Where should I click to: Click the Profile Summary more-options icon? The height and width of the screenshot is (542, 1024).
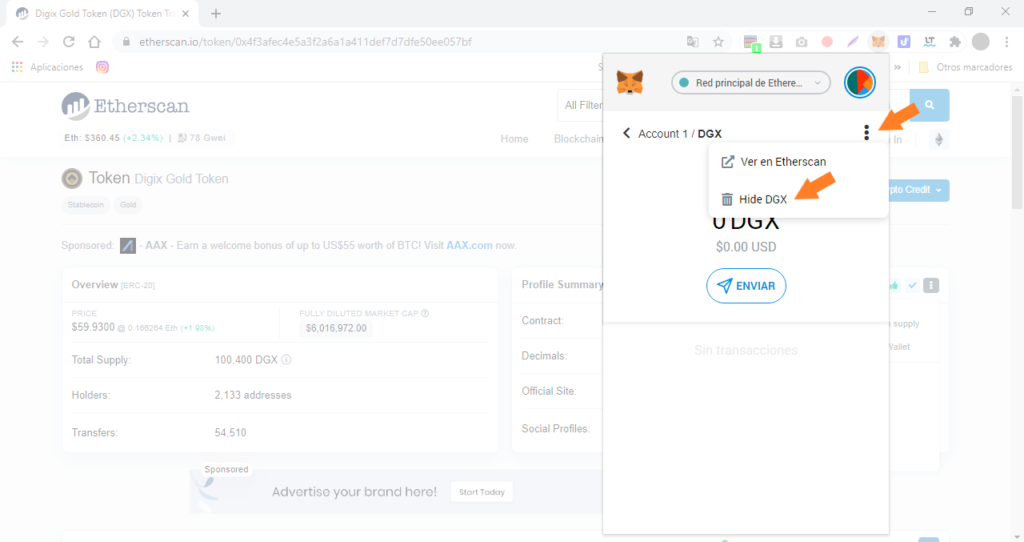tap(931, 285)
